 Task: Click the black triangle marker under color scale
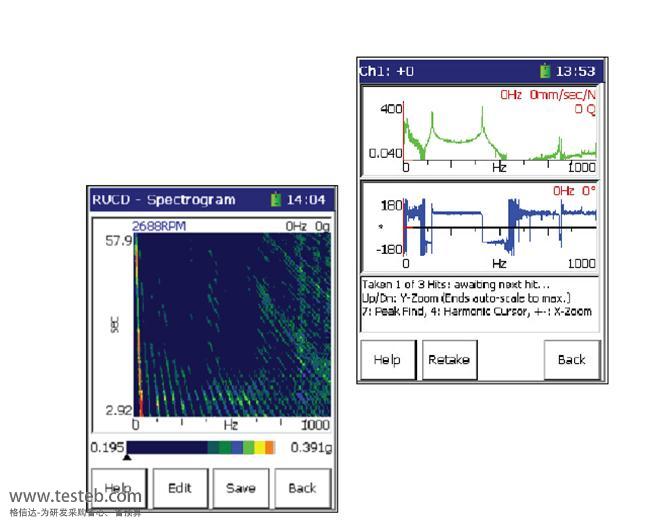(x=126, y=456)
